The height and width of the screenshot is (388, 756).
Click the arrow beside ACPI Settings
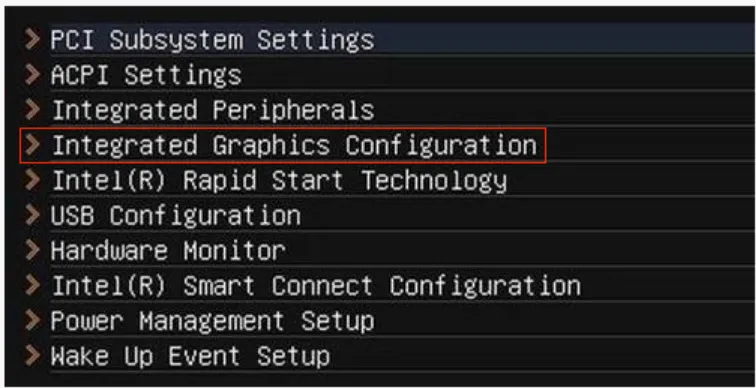33,76
